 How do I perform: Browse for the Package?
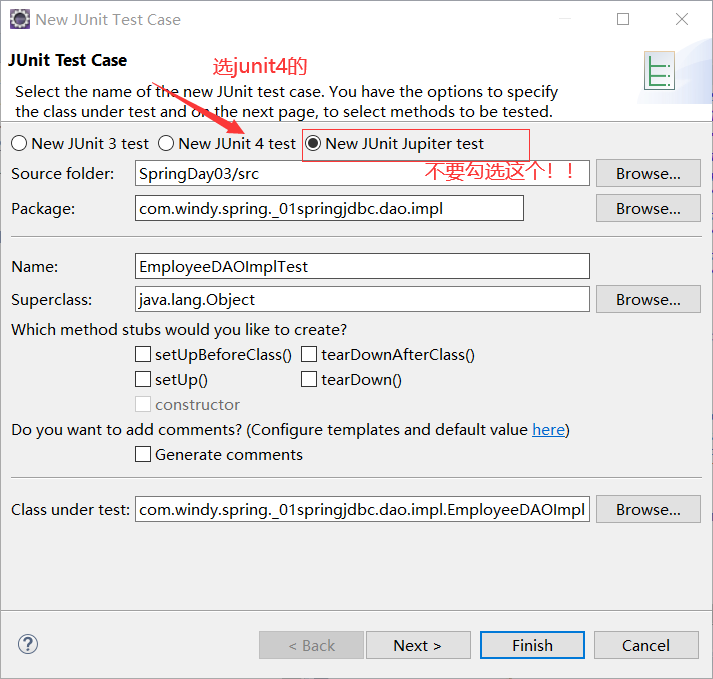coord(648,208)
